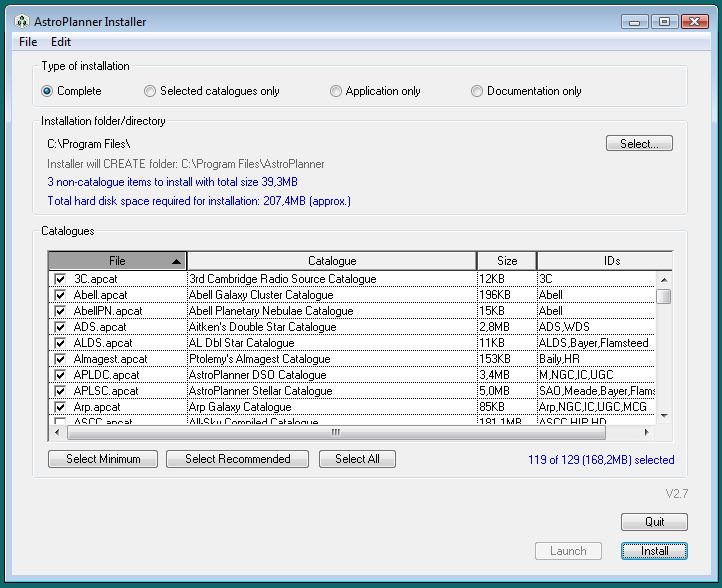Click the vertical scrollbar thumb in catalogues
Screen dimensions: 722x588
(x=664, y=296)
